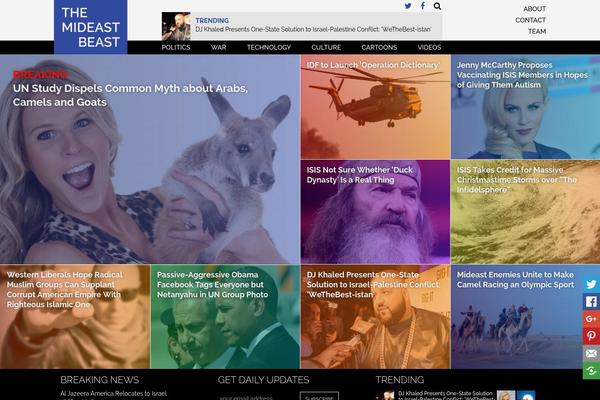Click the Breaking News footer heading
Screen dimensions: 600x400
tap(99, 380)
